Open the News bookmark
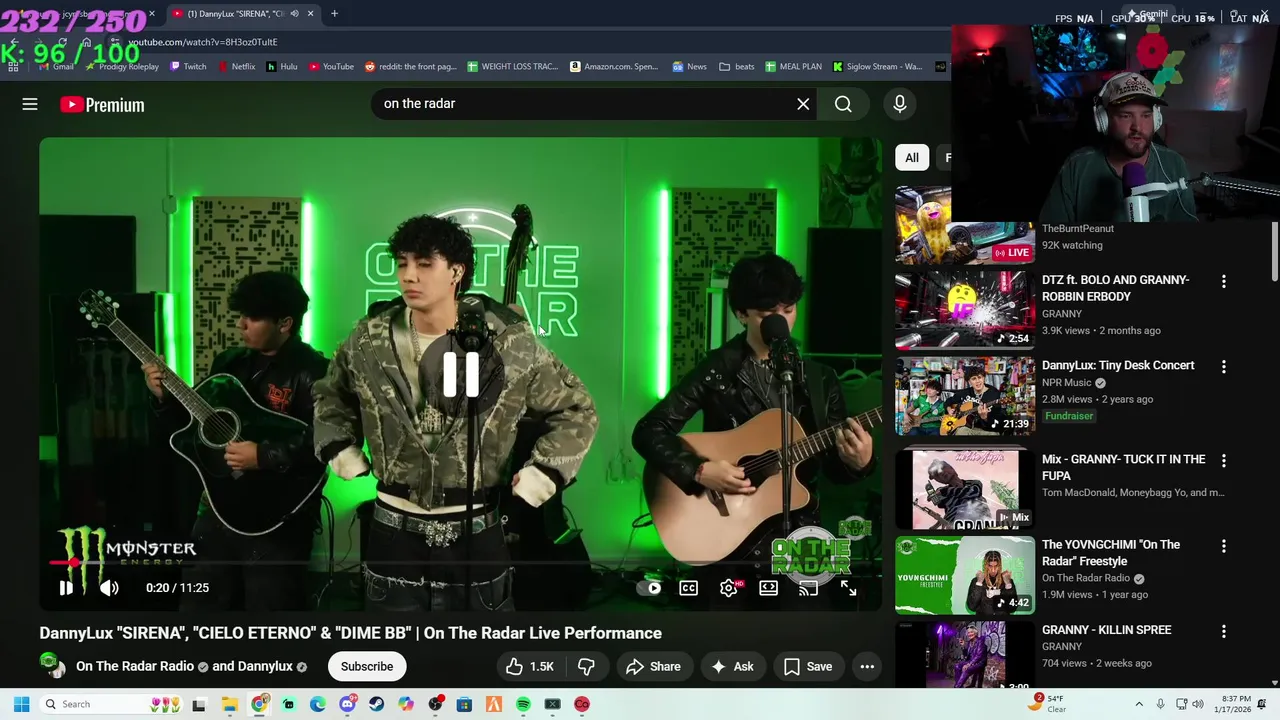This screenshot has width=1280, height=720. pos(689,67)
